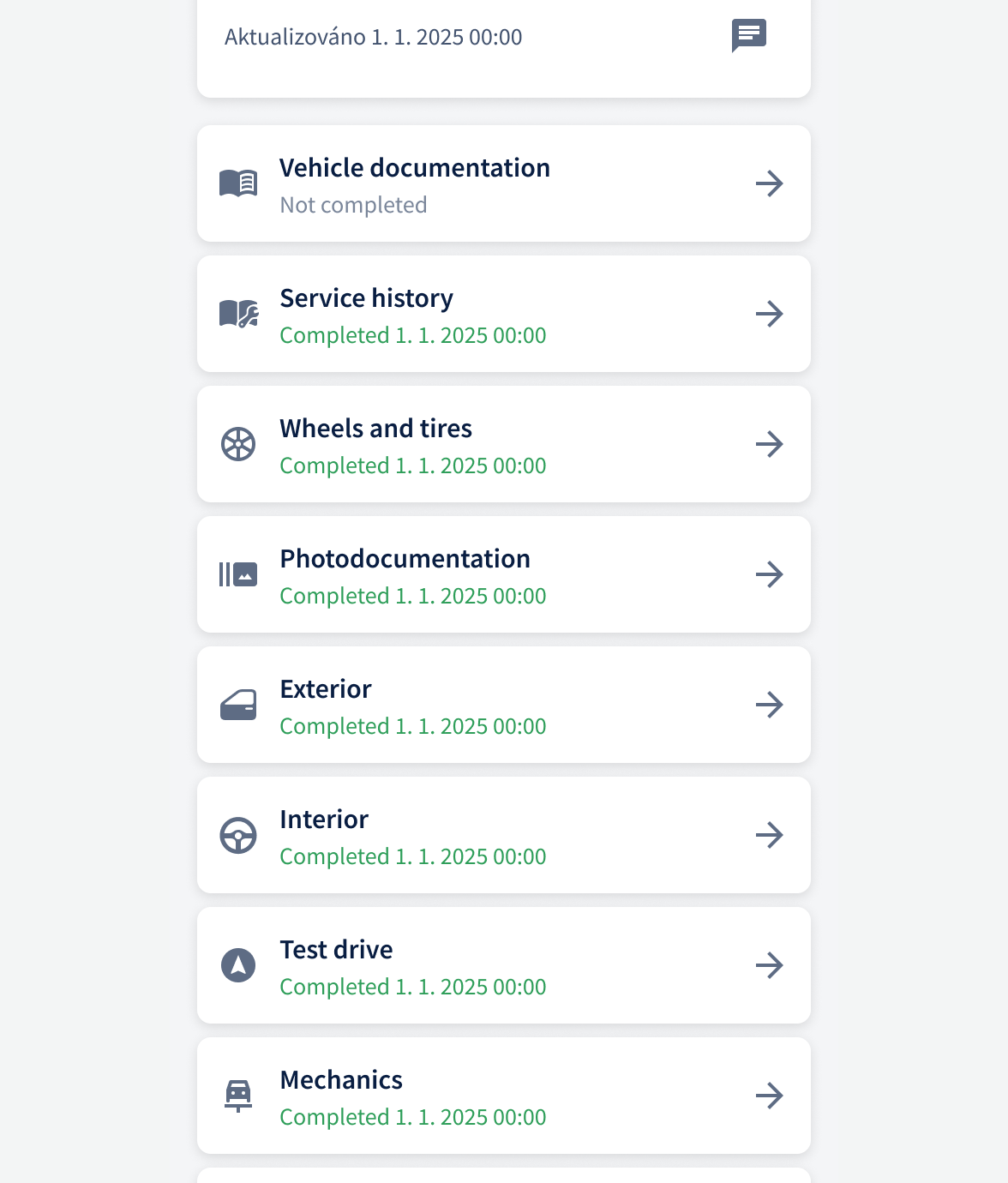
Task: Click the Wheels and tires wheel icon
Action: [x=238, y=444]
